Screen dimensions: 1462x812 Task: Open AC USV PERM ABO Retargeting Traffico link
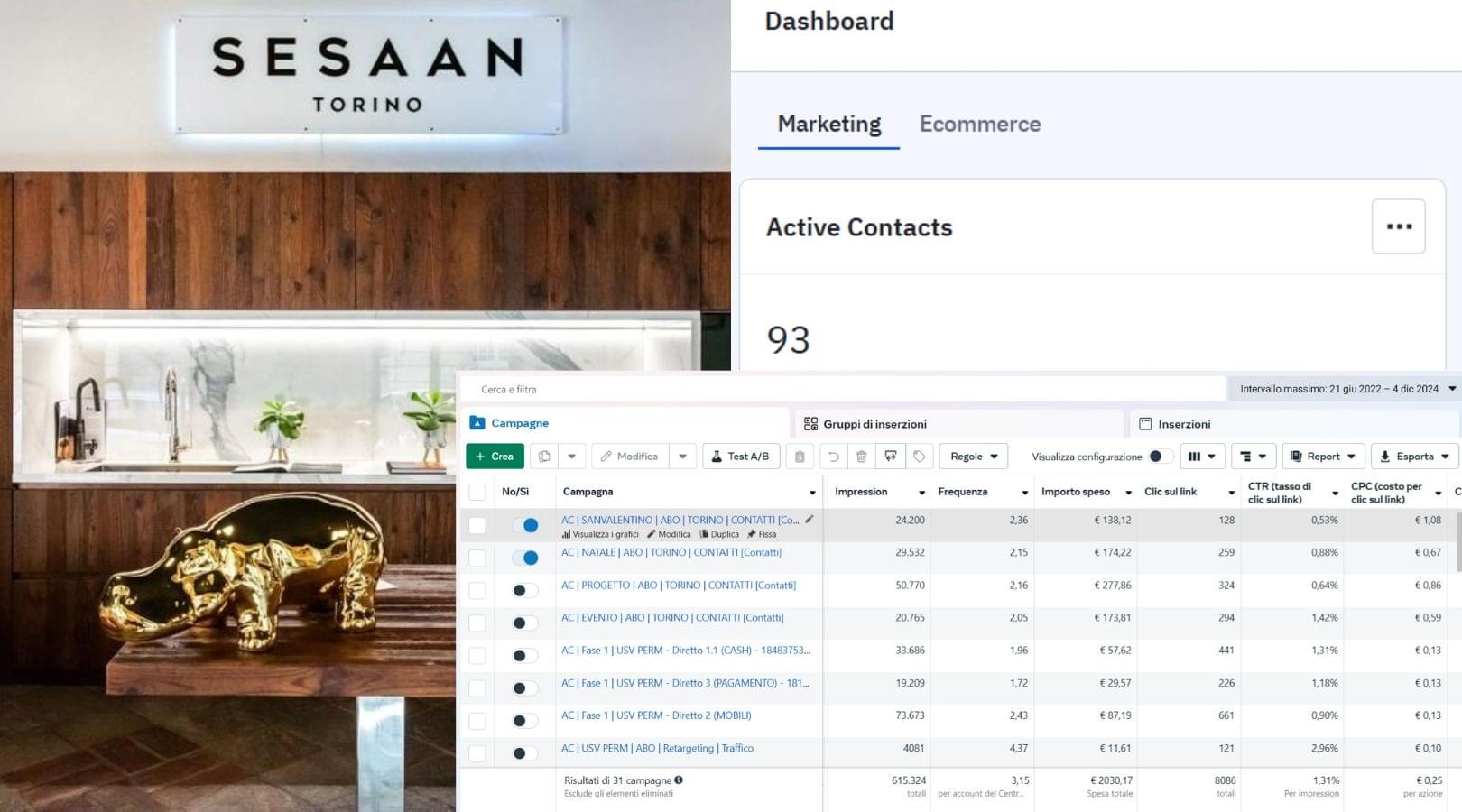[657, 748]
